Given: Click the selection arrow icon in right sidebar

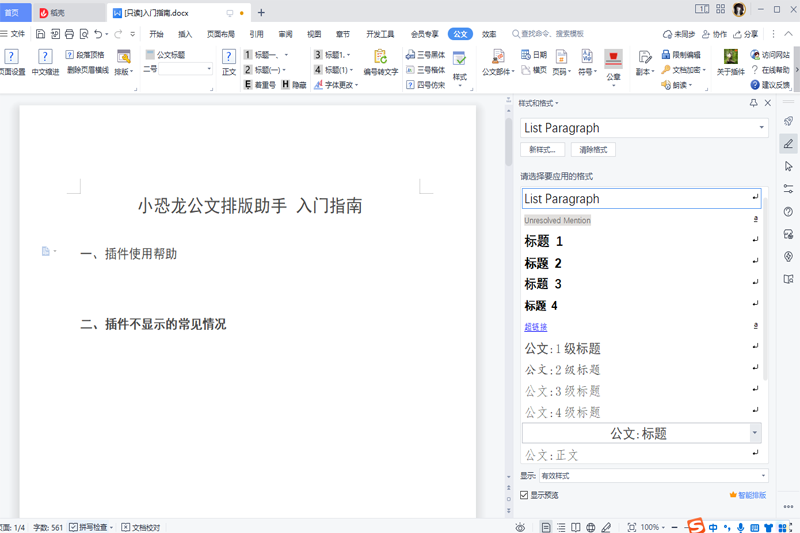Looking at the screenshot, I should [788, 166].
